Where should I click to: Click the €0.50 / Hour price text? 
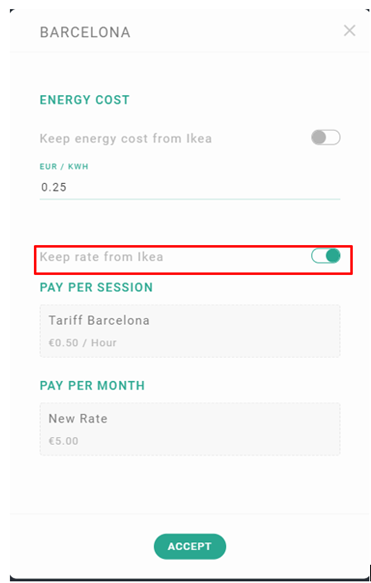click(83, 342)
